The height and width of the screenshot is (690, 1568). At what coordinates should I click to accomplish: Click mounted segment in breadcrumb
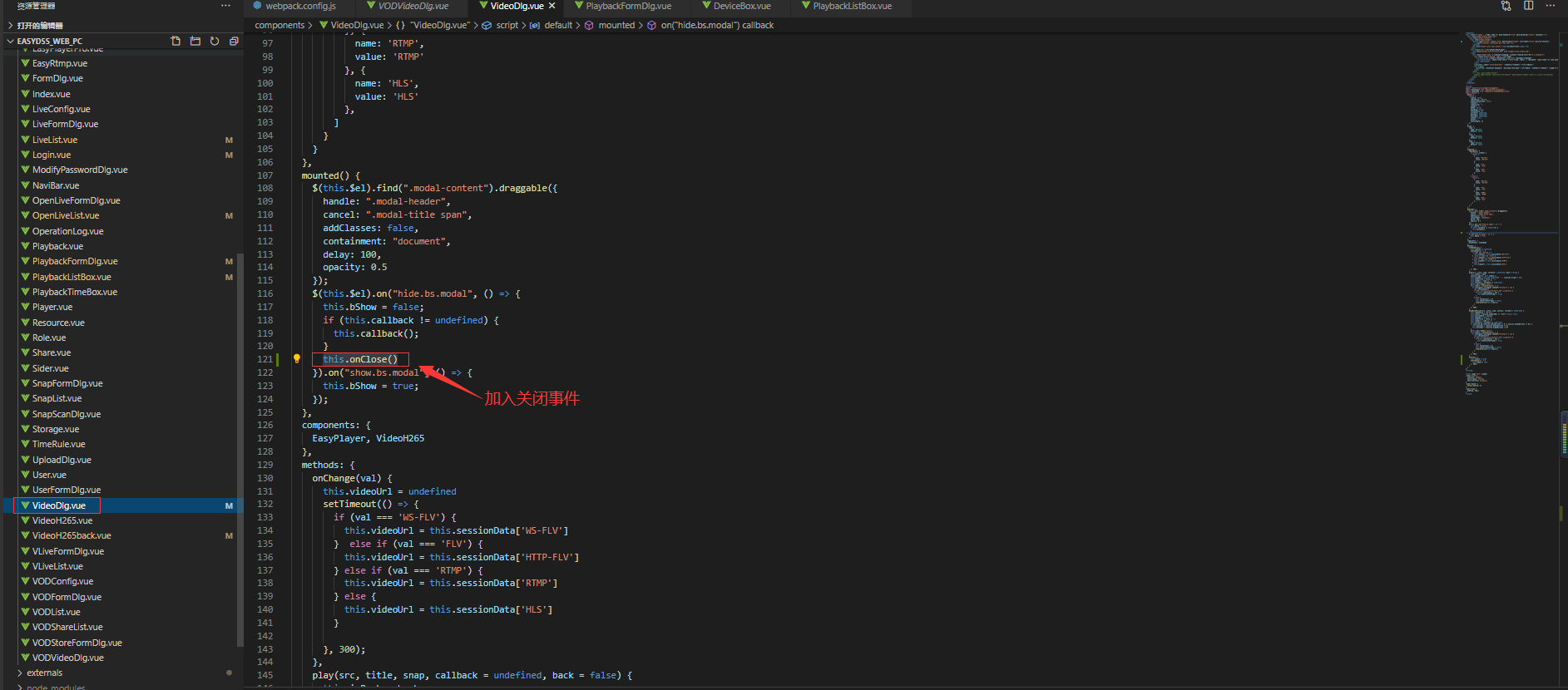tap(616, 25)
